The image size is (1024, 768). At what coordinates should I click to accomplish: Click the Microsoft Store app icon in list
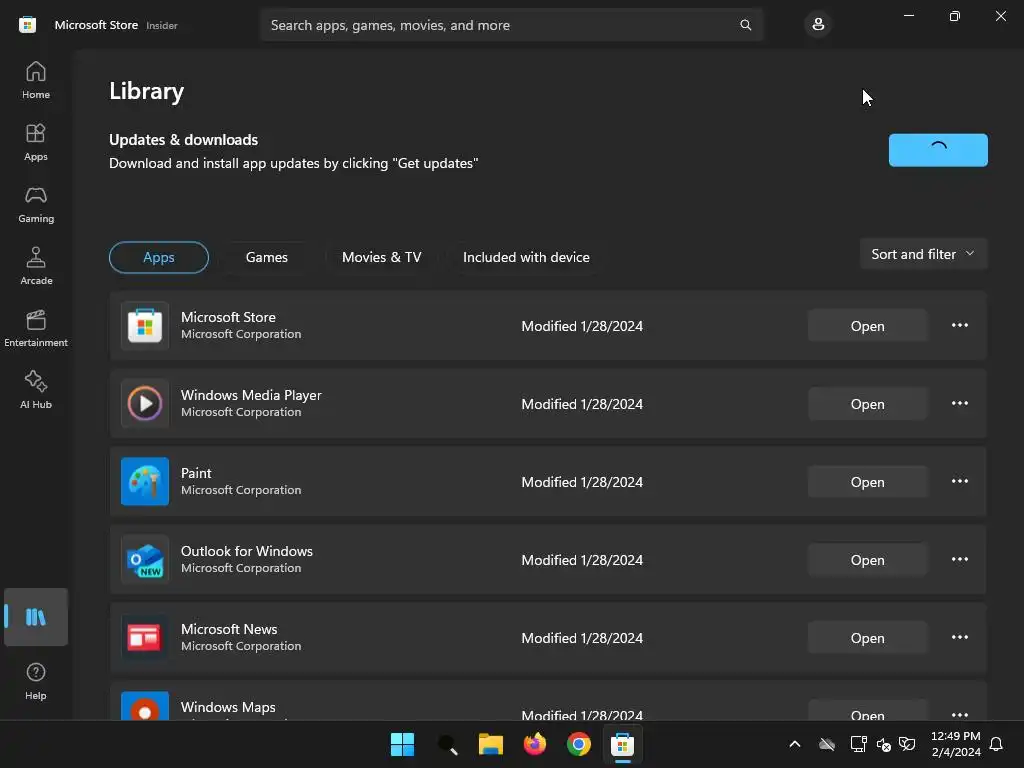pos(145,326)
